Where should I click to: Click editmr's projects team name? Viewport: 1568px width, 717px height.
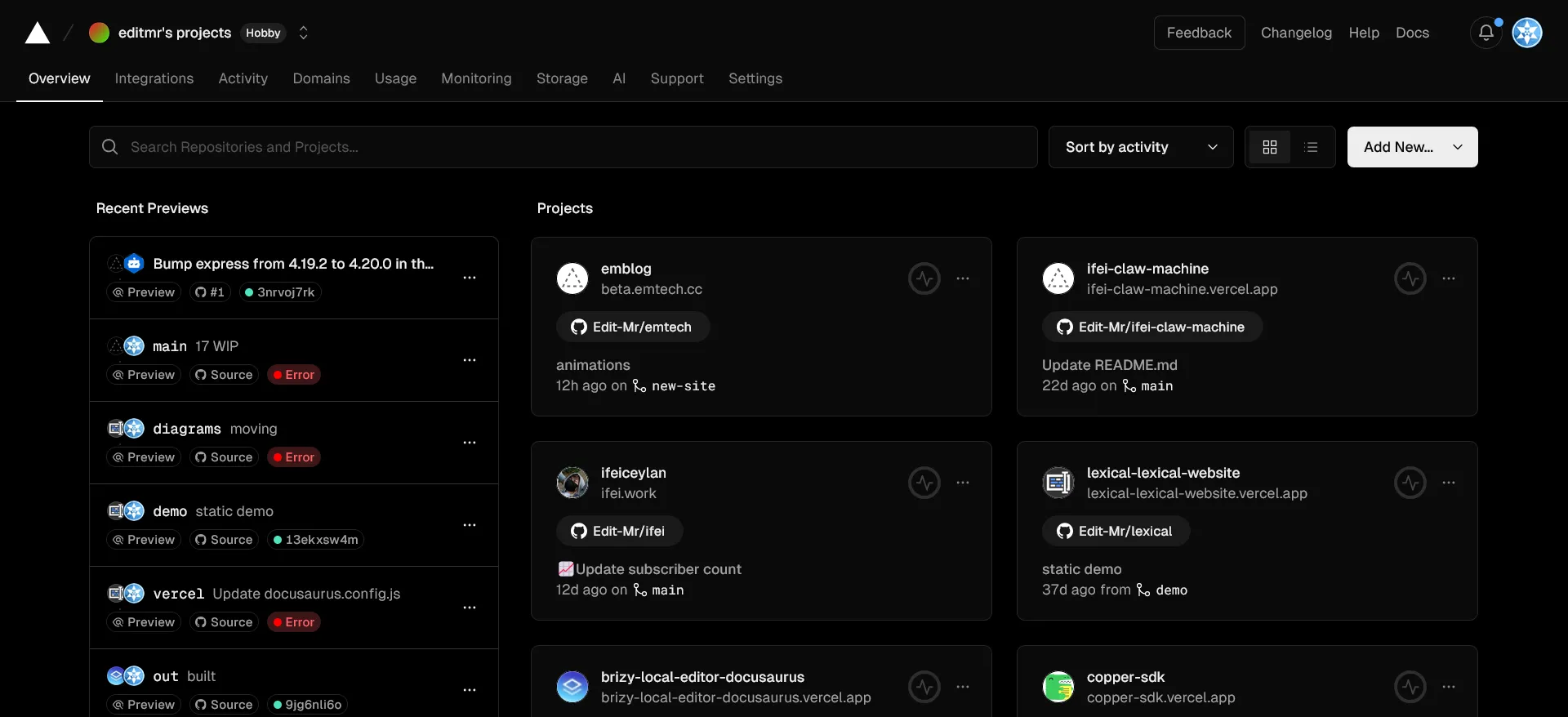coord(175,33)
